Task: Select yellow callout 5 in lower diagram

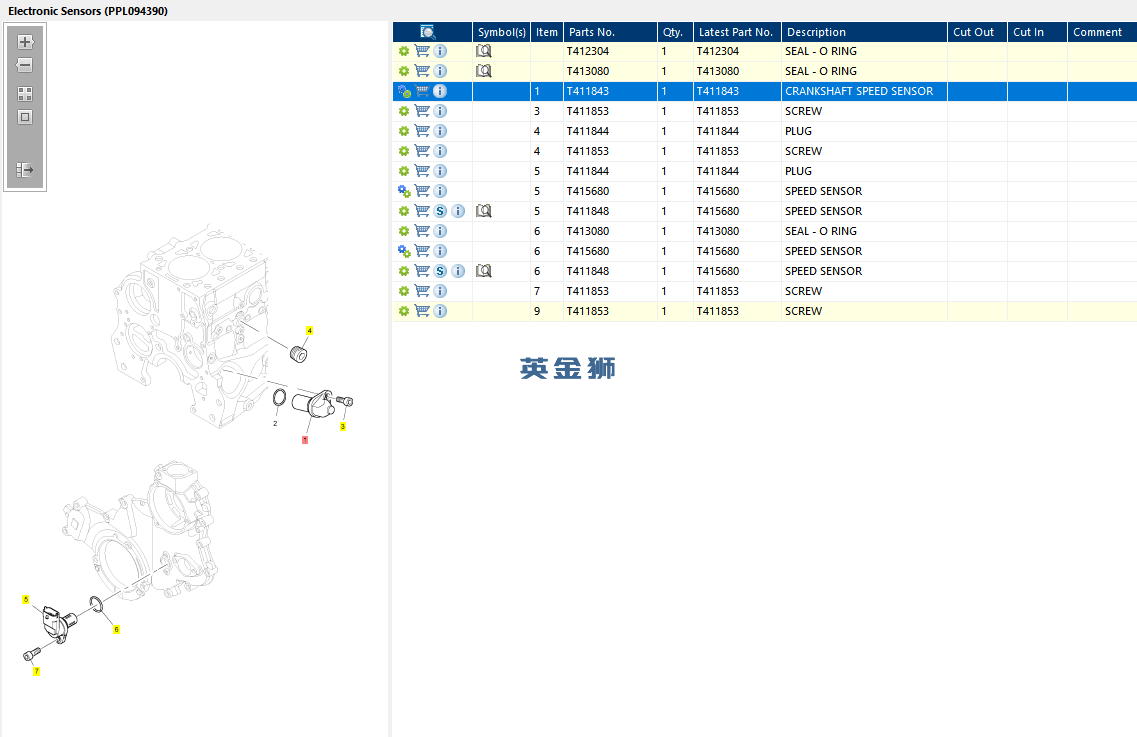Action: click(x=25, y=599)
